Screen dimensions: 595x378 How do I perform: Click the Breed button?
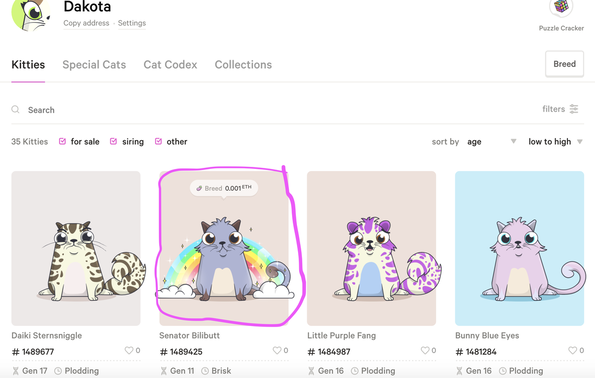click(564, 64)
